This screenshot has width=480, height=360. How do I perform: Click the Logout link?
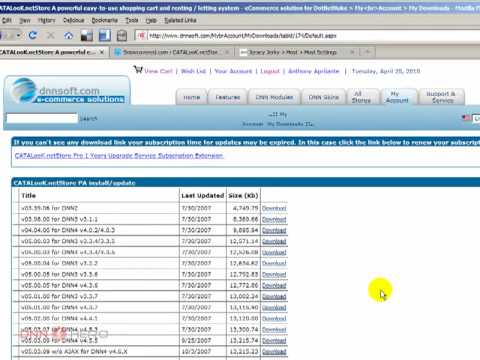tap(270, 71)
